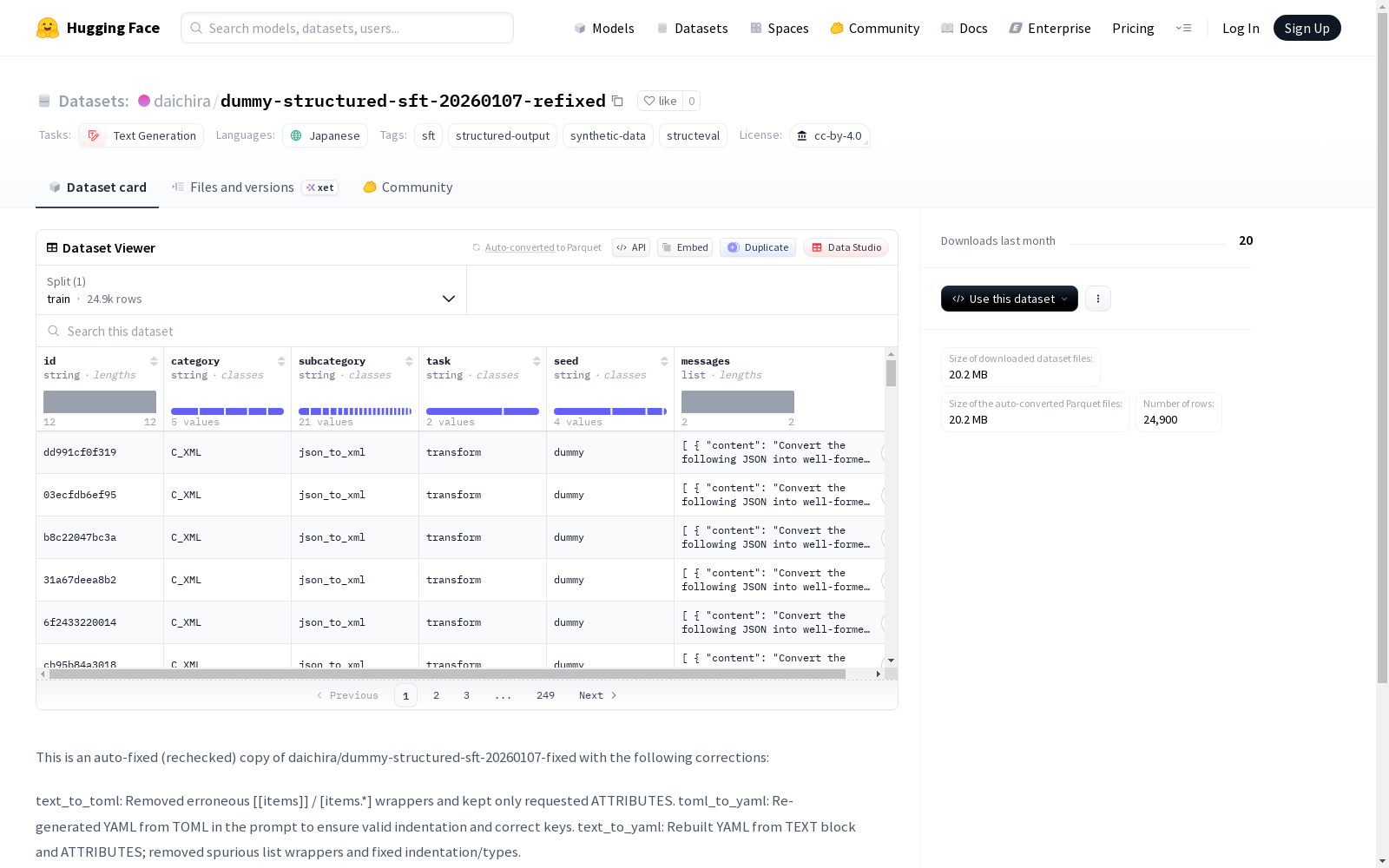Select the Japanese language tag
This screenshot has width=1389, height=868.
click(x=325, y=135)
